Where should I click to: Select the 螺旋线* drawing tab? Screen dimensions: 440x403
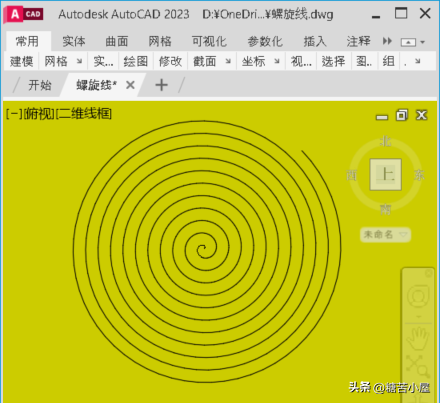point(96,85)
